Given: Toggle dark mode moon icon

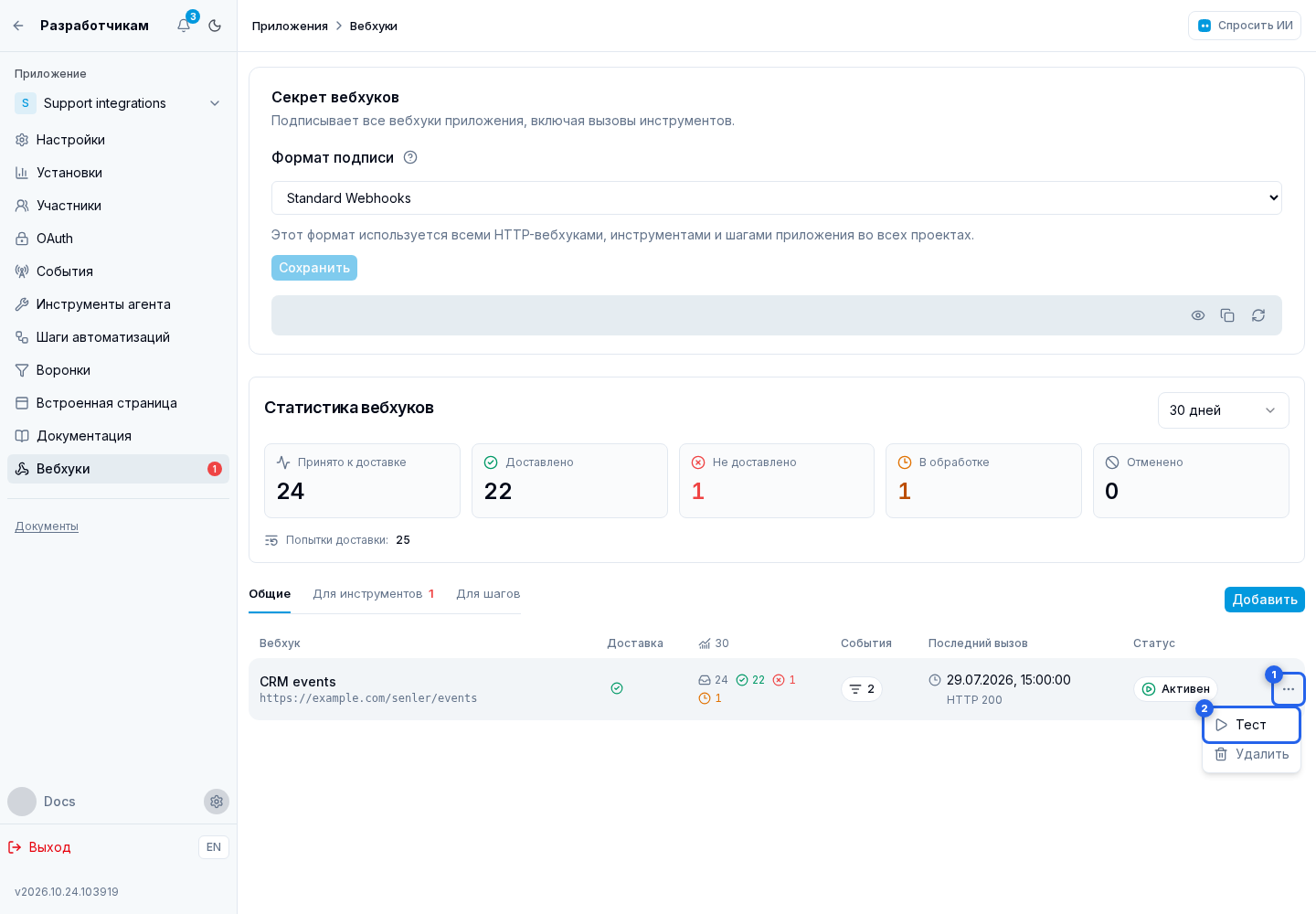Looking at the screenshot, I should (215, 26).
